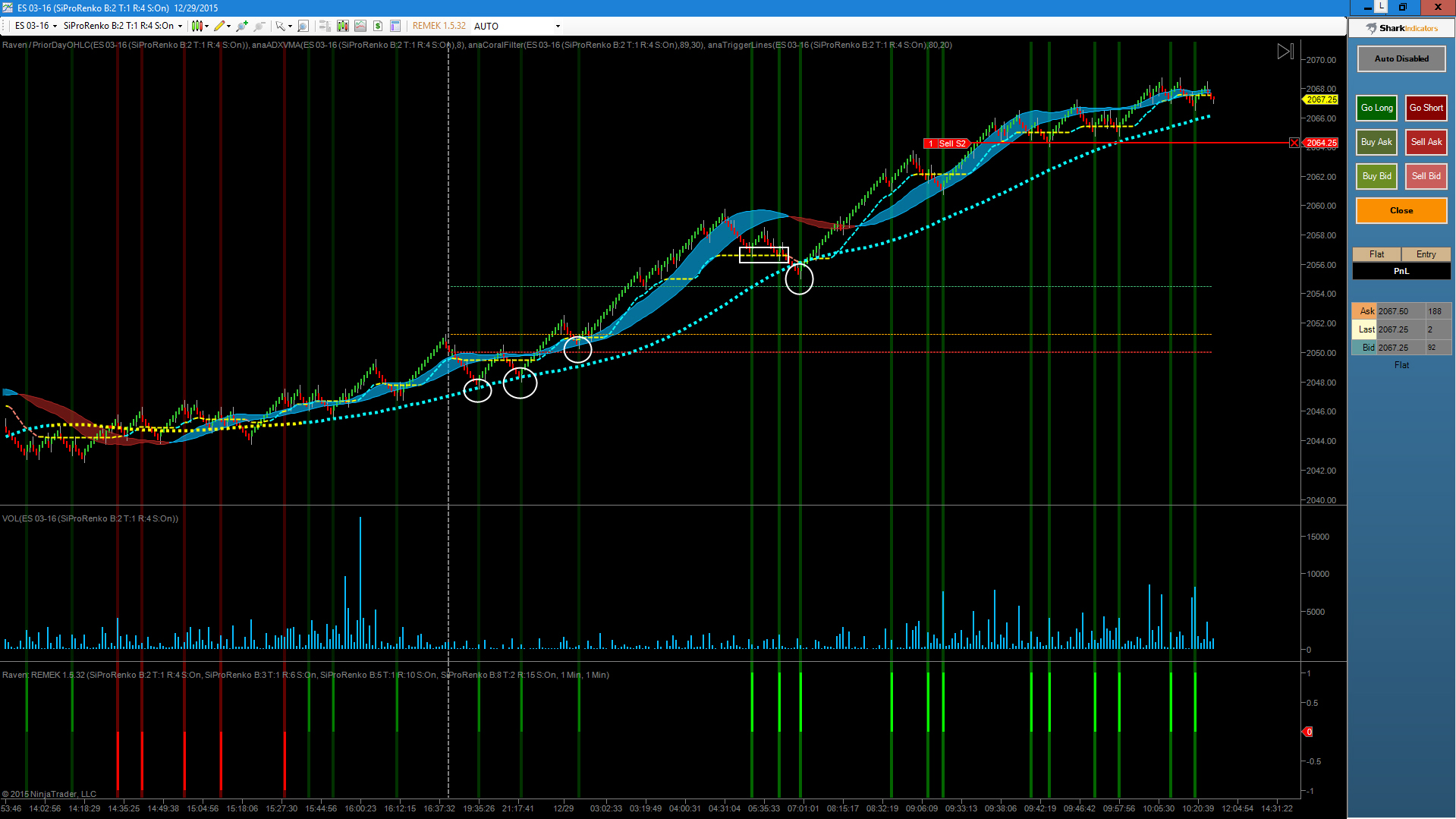
Task: Open the strategies dollar-sign icon
Action: [378, 26]
